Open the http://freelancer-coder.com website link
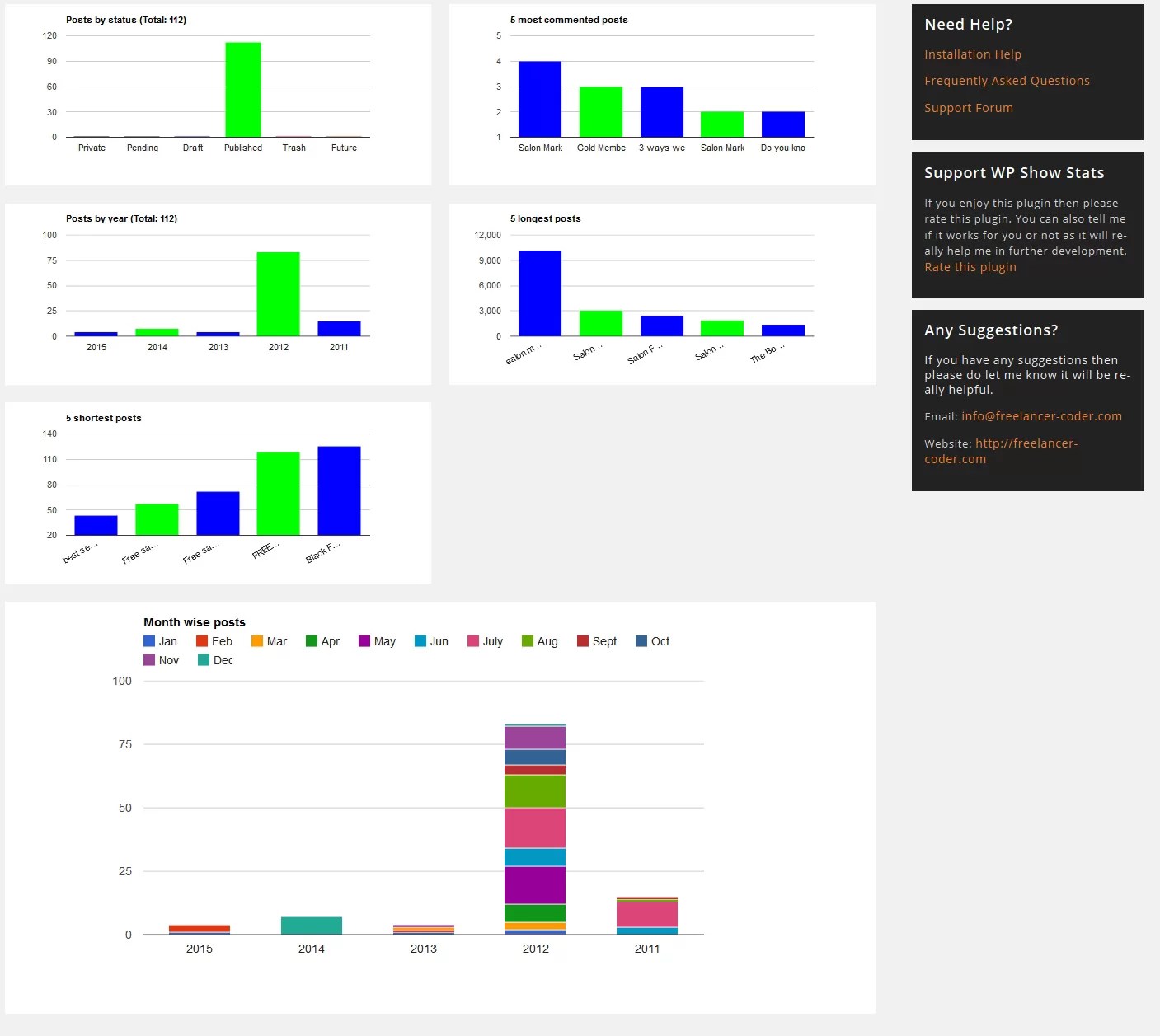The height and width of the screenshot is (1036, 1160). tap(1026, 443)
